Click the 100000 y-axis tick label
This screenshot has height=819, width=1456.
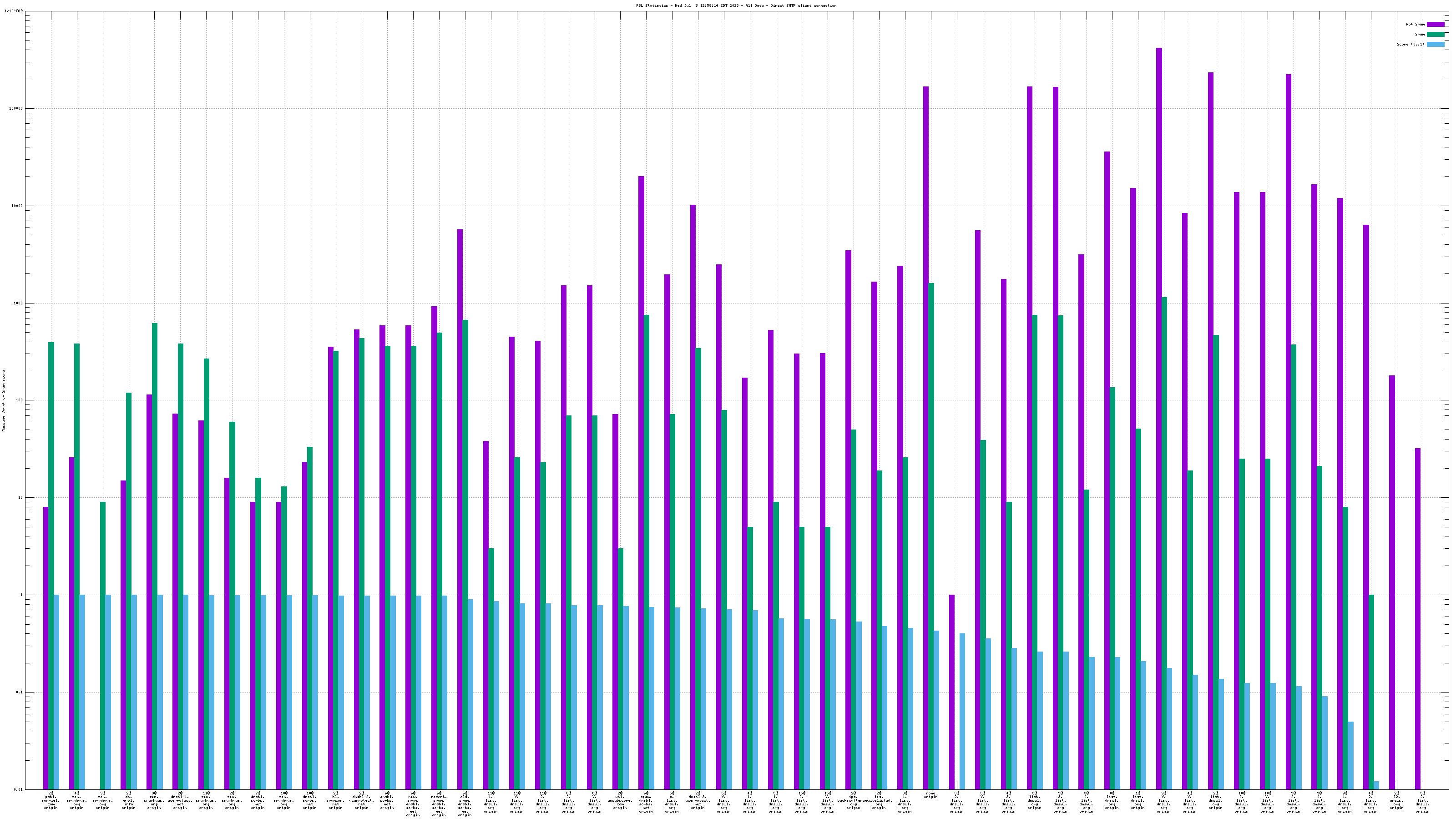16,109
